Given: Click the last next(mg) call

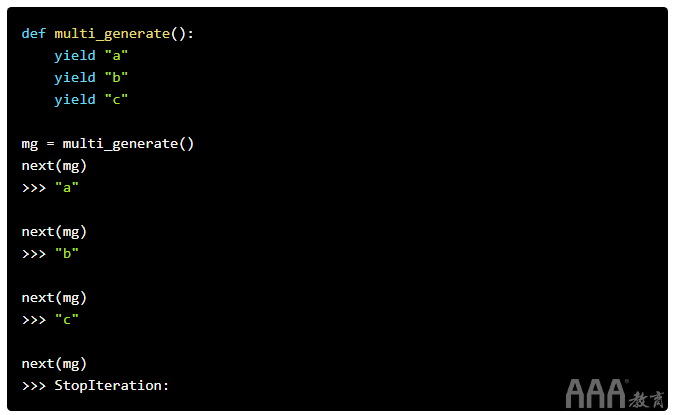Looking at the screenshot, I should click(x=54, y=364).
